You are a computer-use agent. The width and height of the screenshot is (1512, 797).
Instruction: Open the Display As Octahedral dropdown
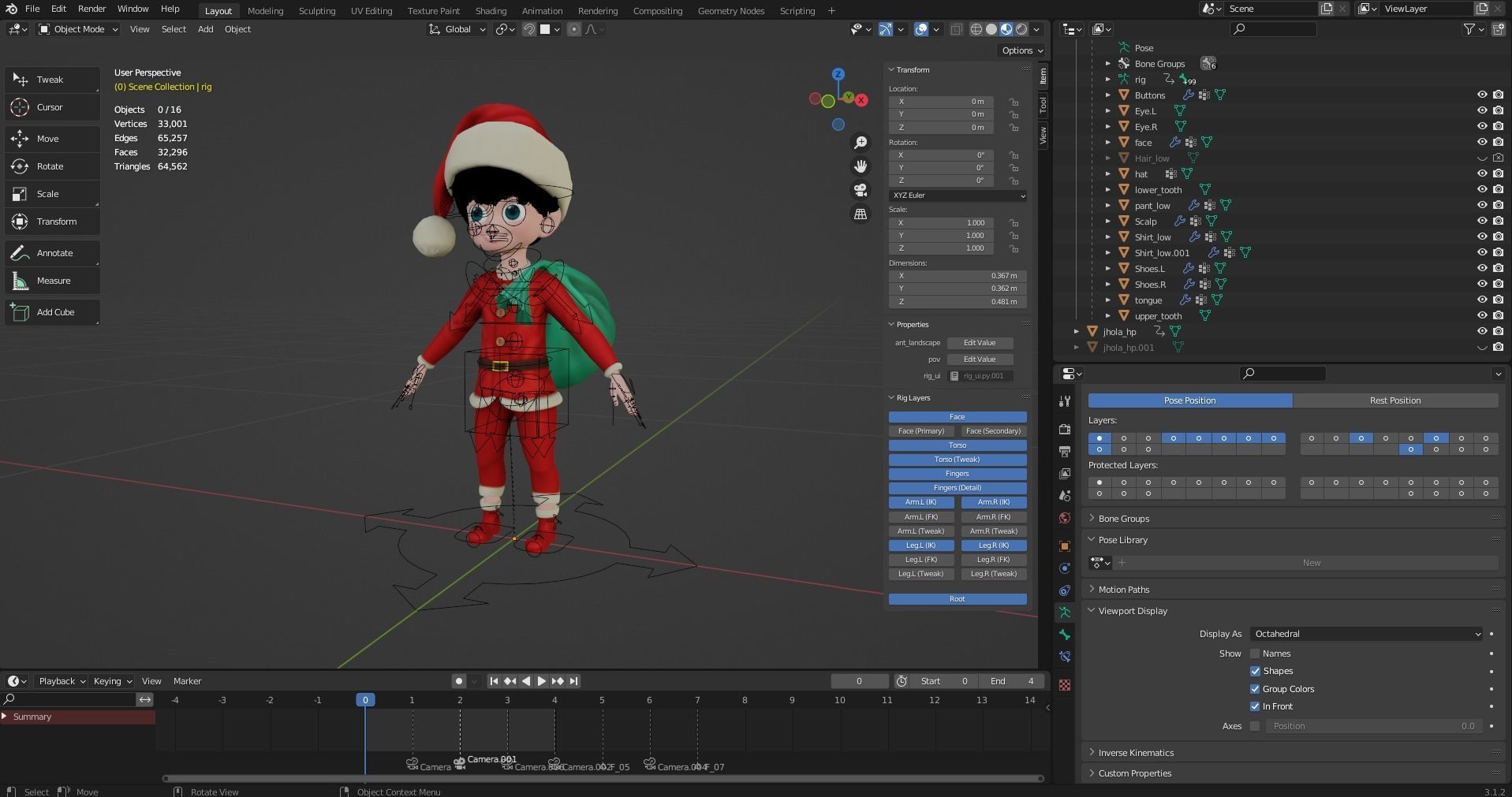click(x=1366, y=634)
